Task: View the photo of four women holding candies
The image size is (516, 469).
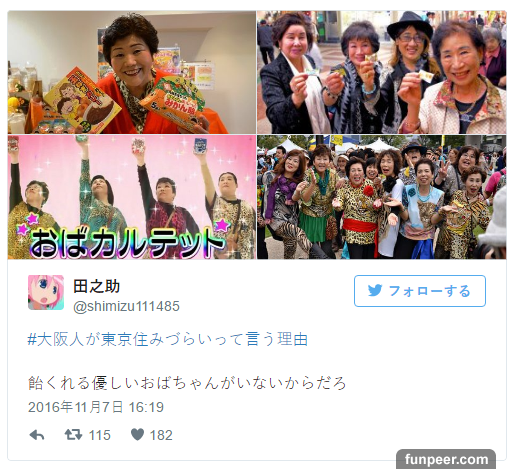Action: click(381, 72)
